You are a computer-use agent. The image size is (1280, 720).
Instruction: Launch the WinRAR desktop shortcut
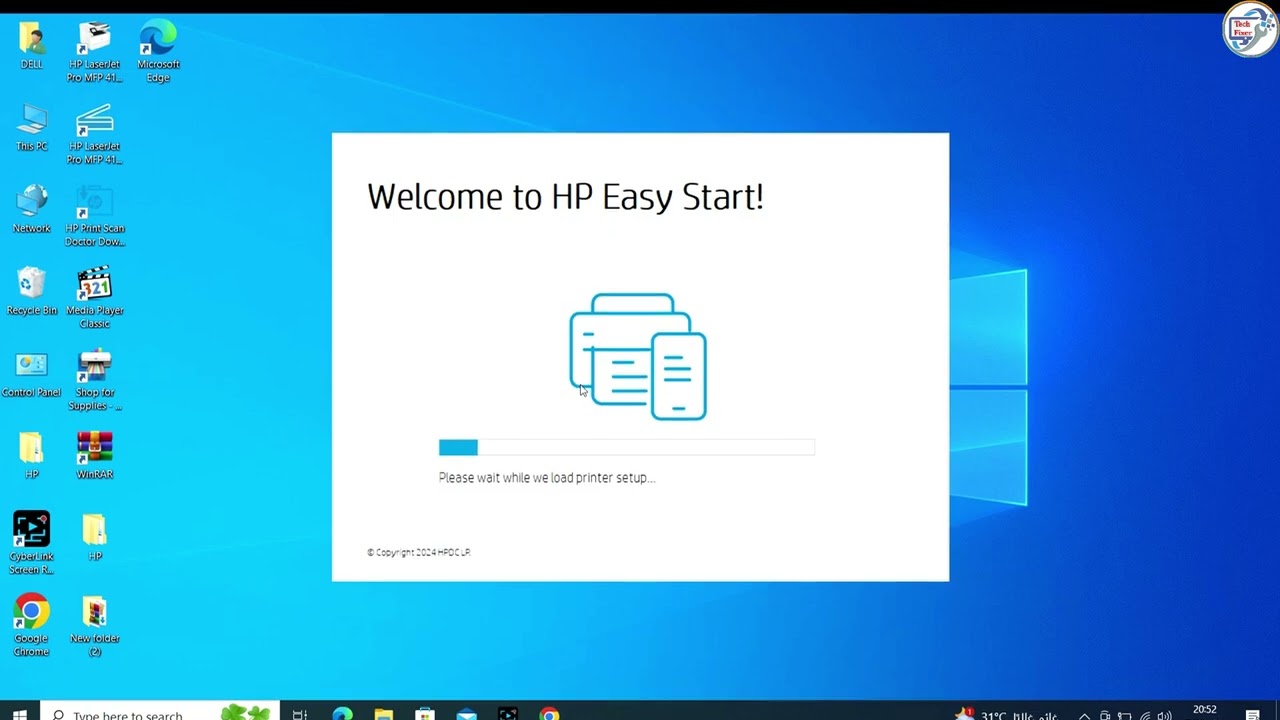pos(95,456)
